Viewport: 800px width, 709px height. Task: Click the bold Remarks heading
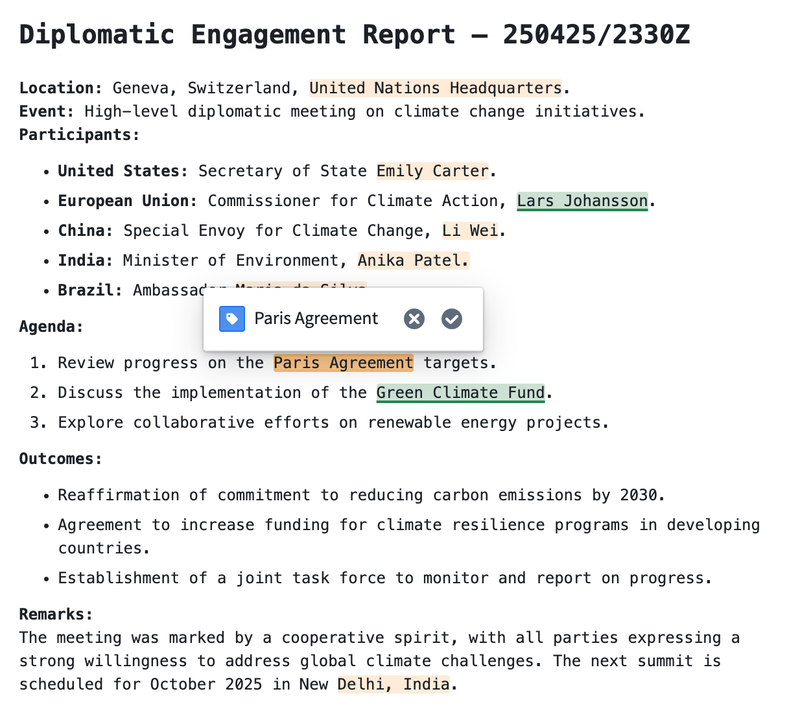point(56,614)
